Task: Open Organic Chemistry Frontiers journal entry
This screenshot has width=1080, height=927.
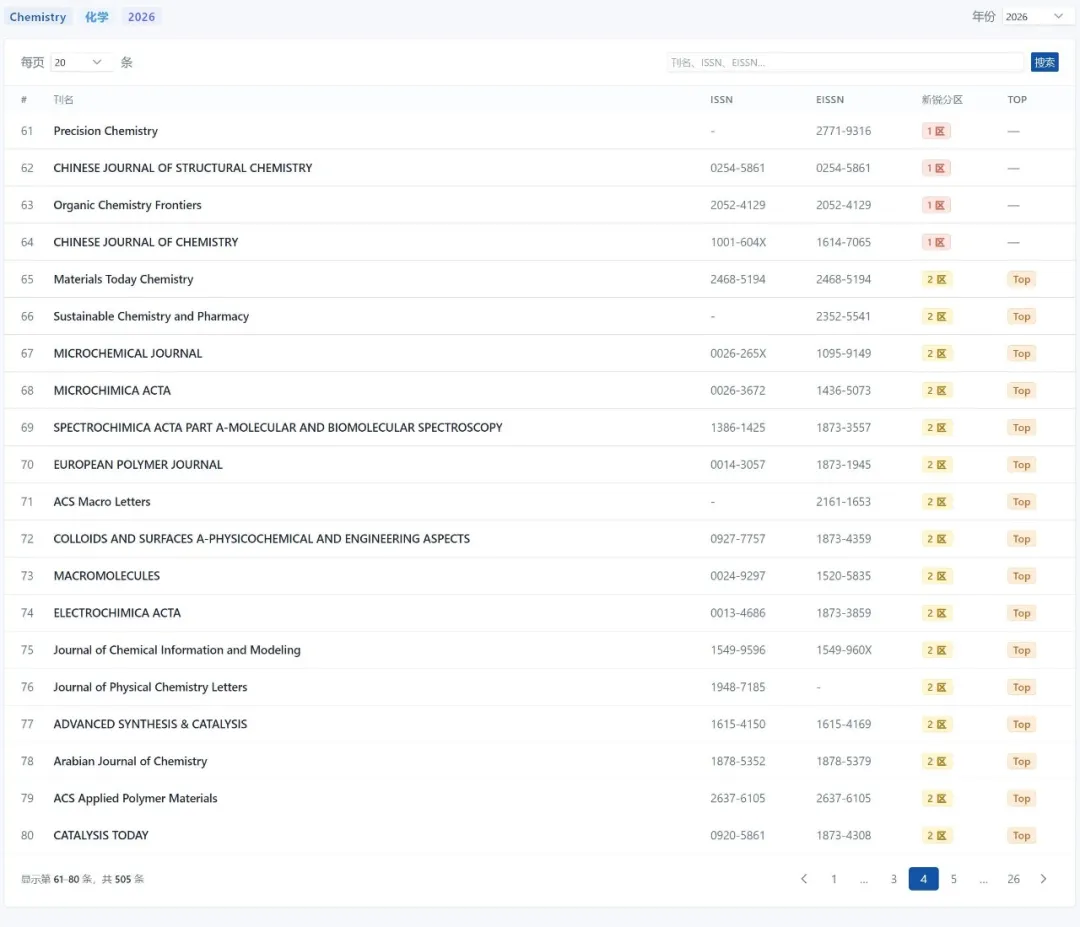Action: pos(128,205)
